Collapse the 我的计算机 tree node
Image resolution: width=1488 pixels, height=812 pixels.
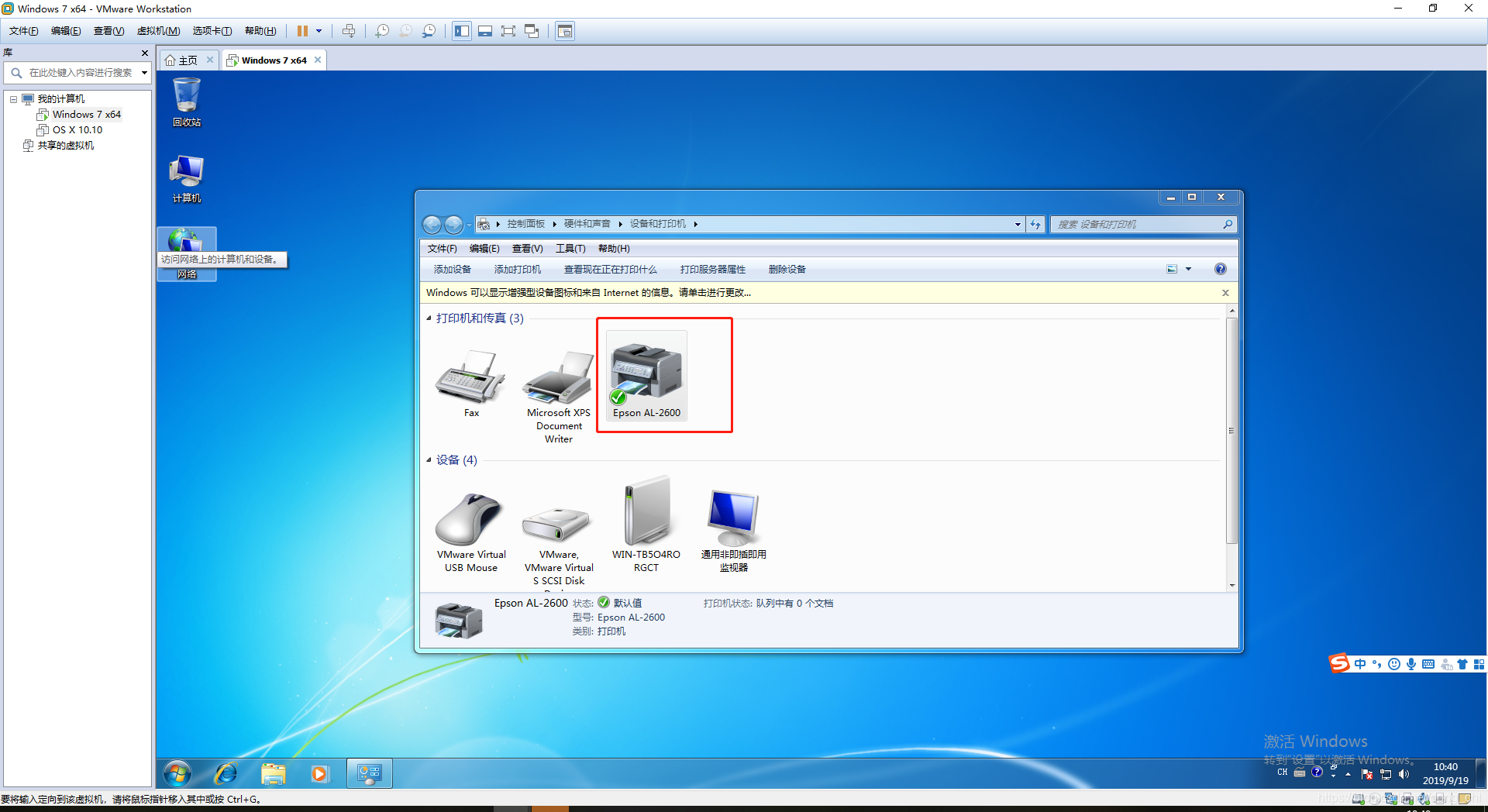(x=13, y=99)
